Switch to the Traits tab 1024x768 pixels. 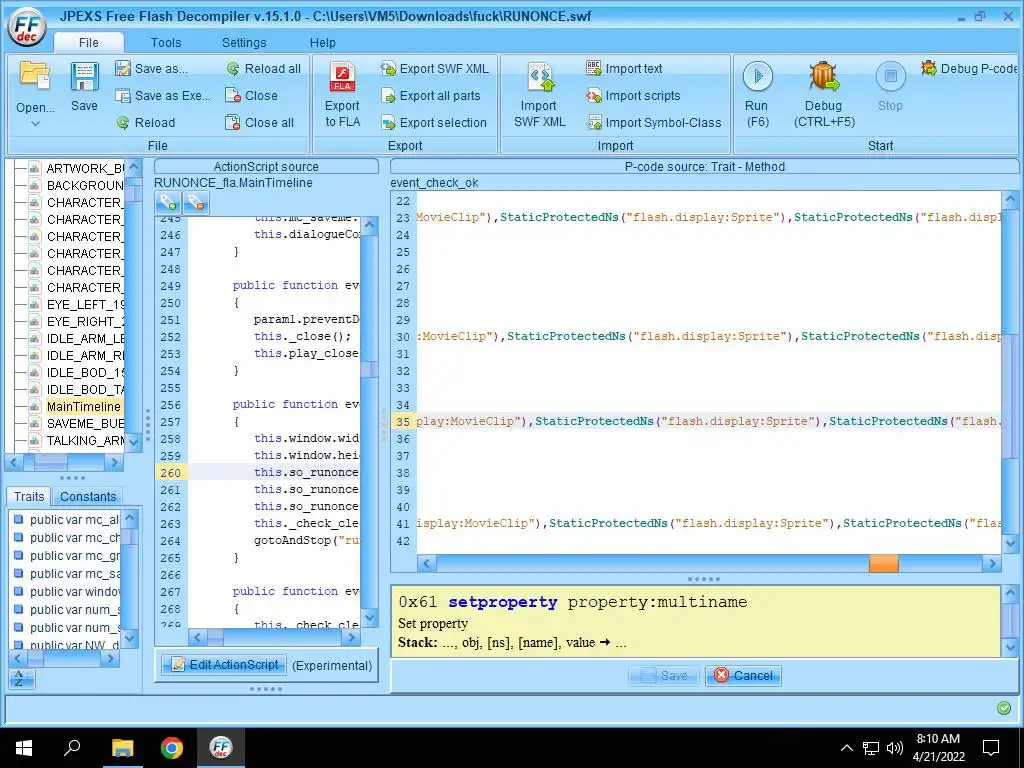[29, 496]
